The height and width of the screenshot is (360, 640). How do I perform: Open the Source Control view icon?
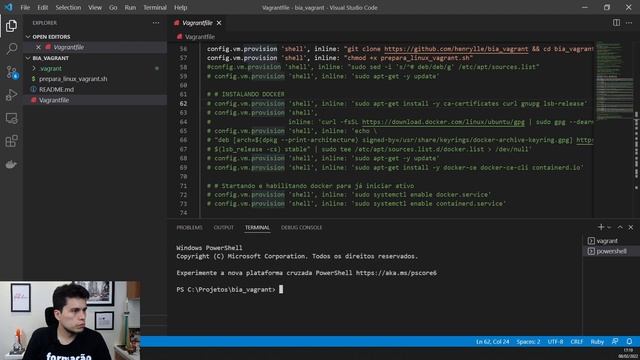click(11, 72)
